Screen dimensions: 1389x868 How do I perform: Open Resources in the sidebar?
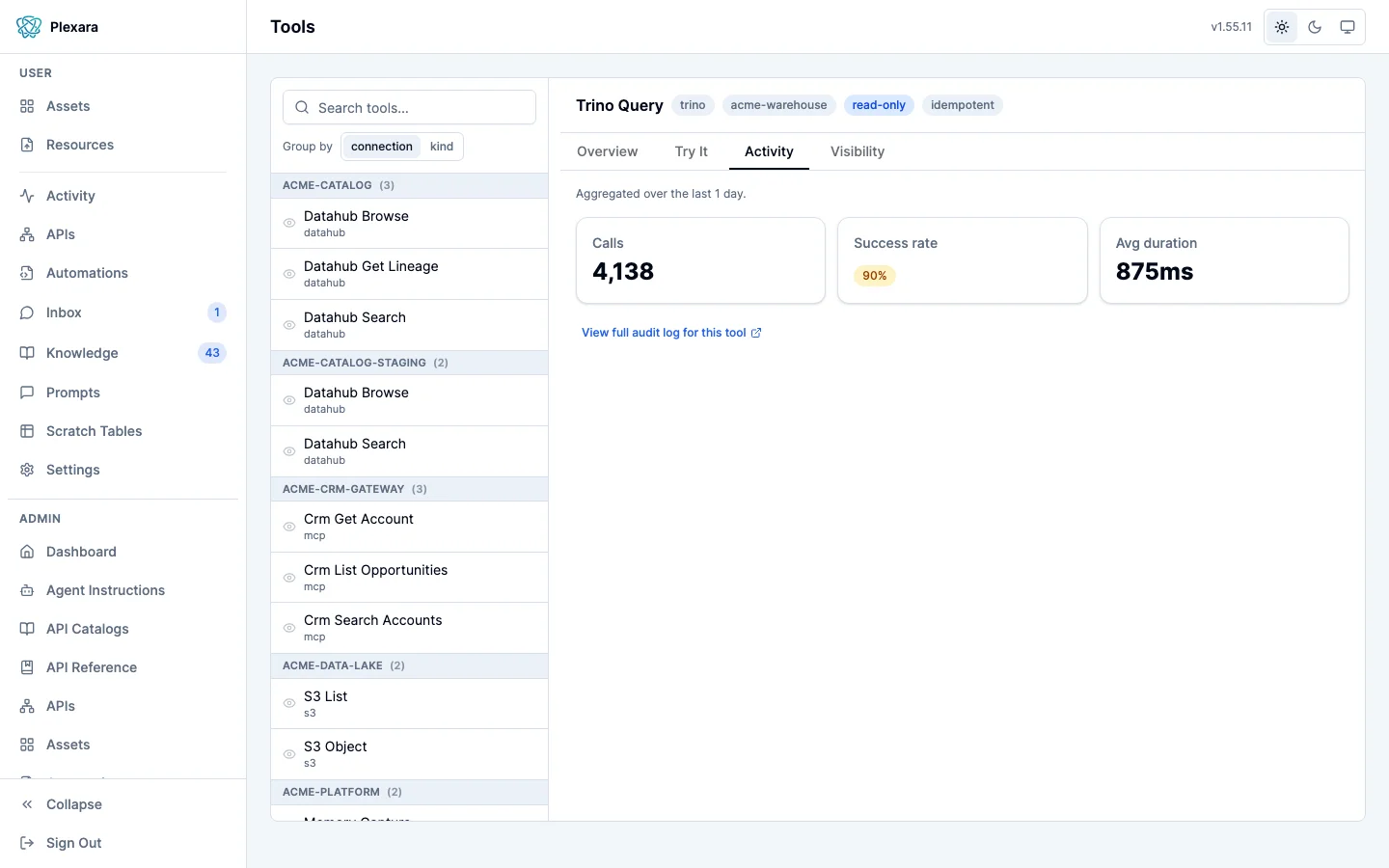point(123,145)
